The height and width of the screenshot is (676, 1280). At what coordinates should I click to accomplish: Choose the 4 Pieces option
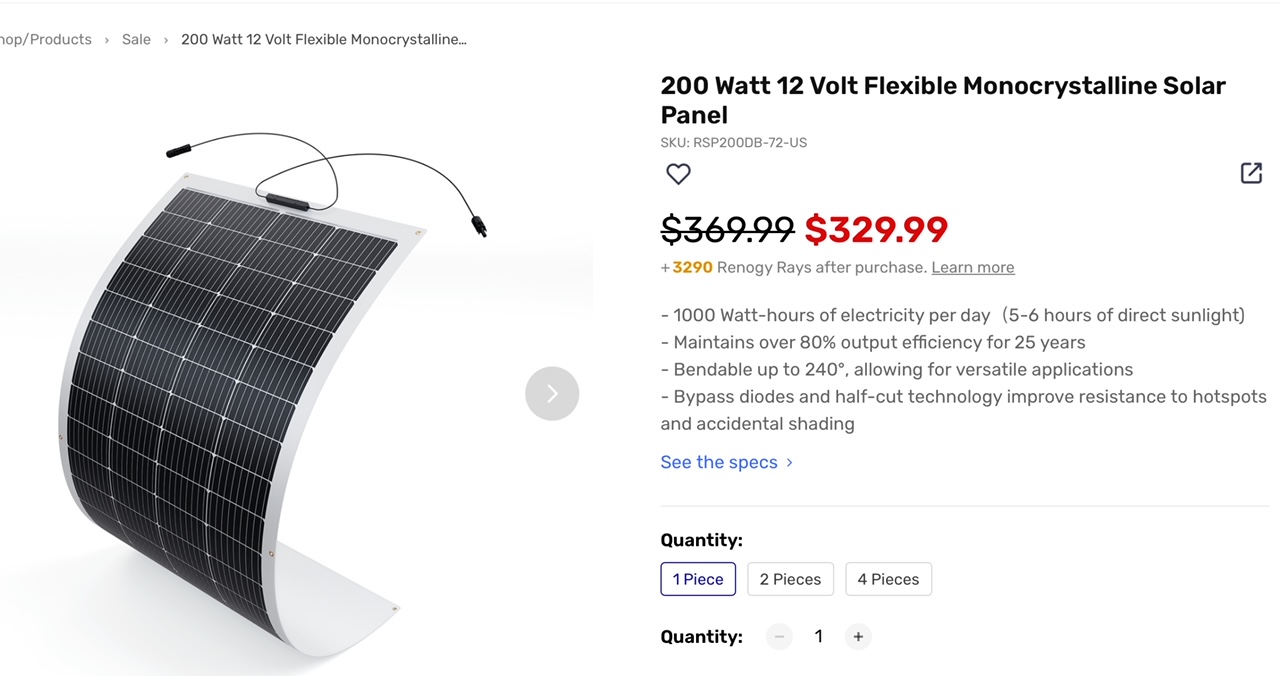pyautogui.click(x=888, y=579)
